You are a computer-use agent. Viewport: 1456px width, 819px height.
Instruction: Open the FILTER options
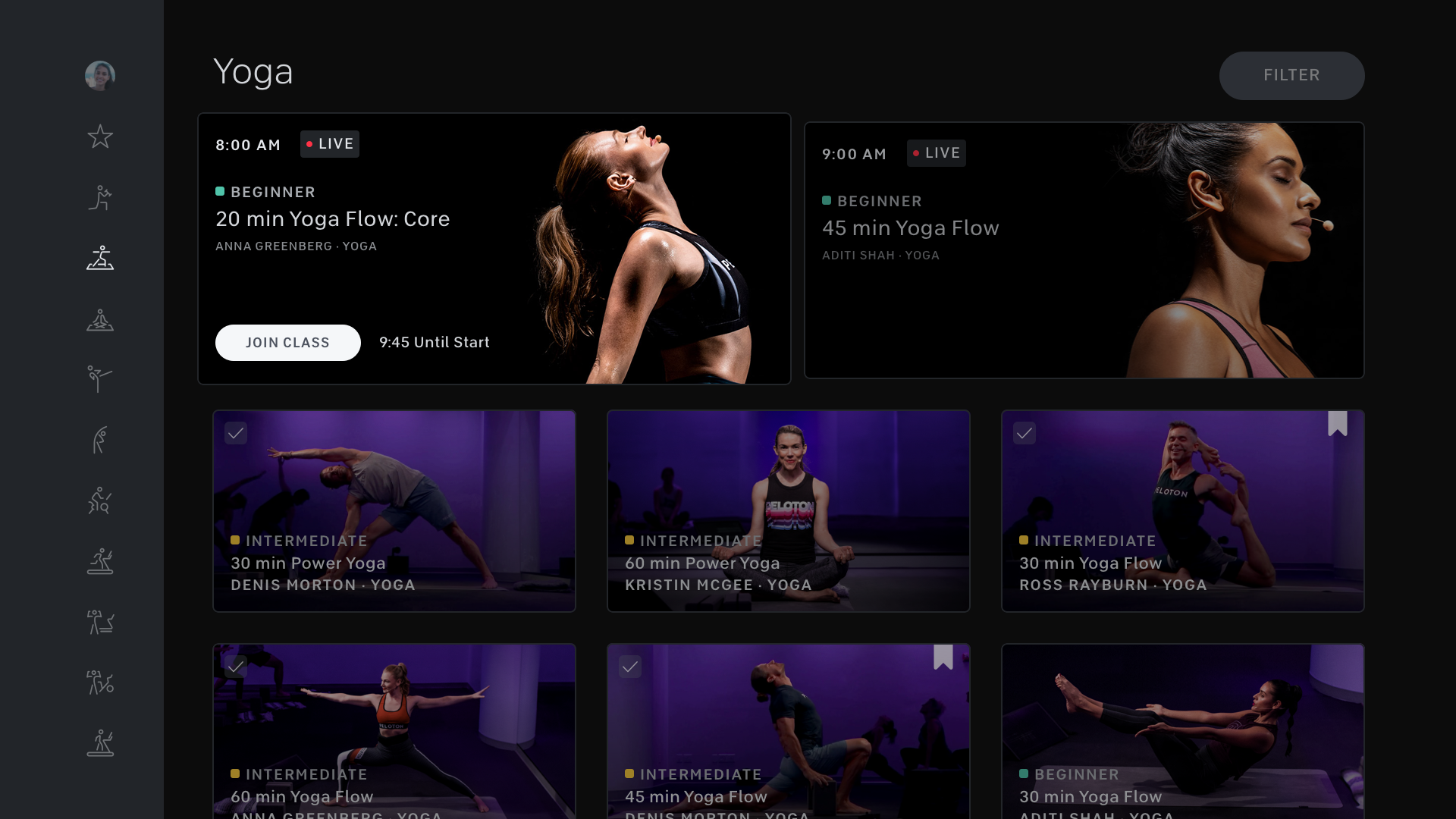coord(1291,75)
